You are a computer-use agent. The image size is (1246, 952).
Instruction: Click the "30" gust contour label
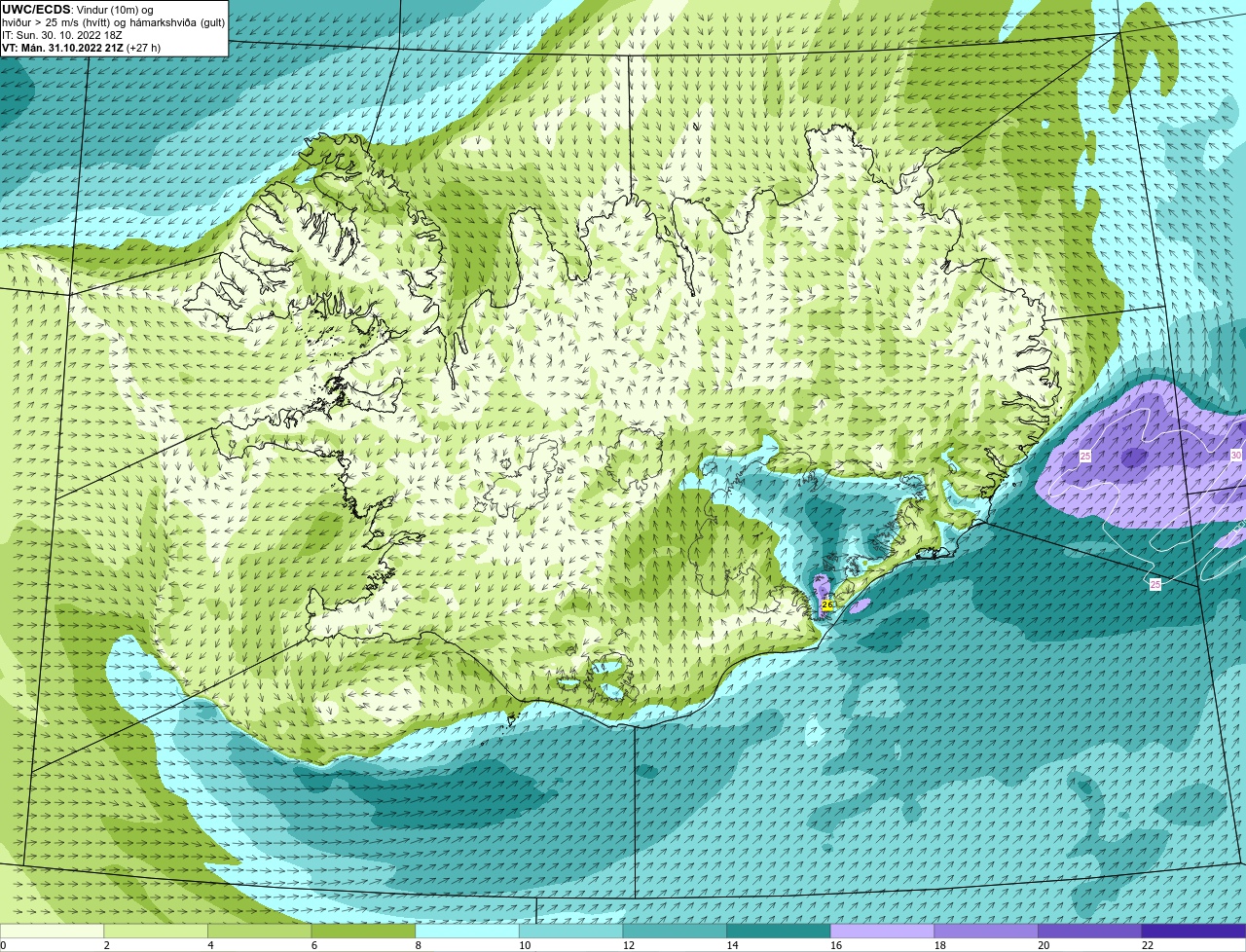click(x=1236, y=455)
